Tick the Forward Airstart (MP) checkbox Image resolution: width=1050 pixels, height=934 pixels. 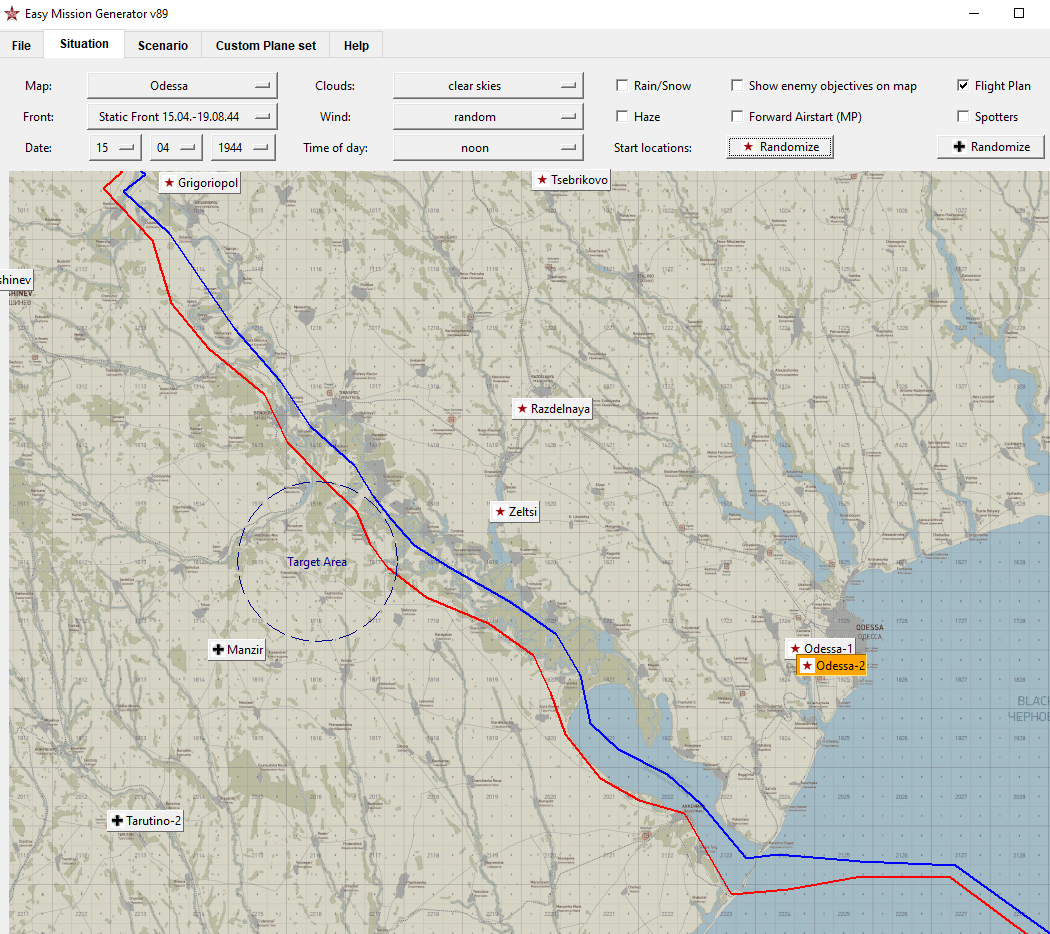click(737, 116)
